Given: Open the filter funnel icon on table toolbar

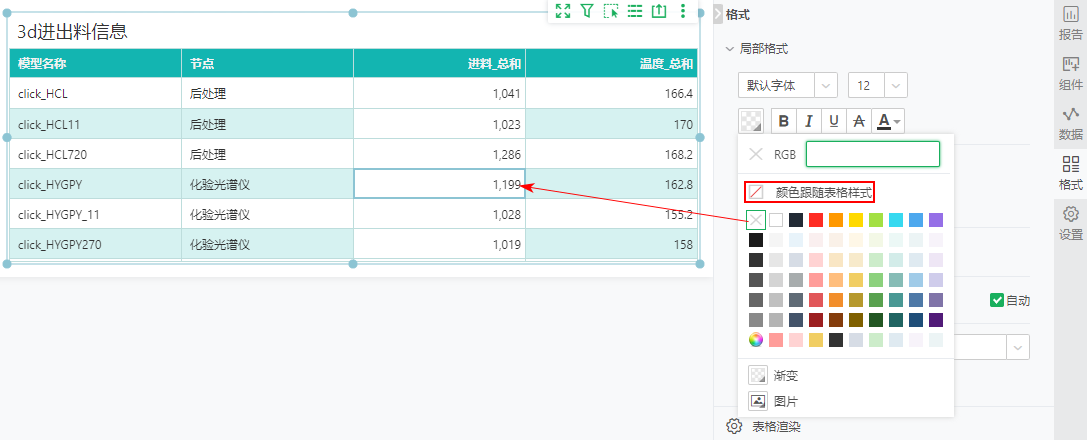Looking at the screenshot, I should point(587,10).
